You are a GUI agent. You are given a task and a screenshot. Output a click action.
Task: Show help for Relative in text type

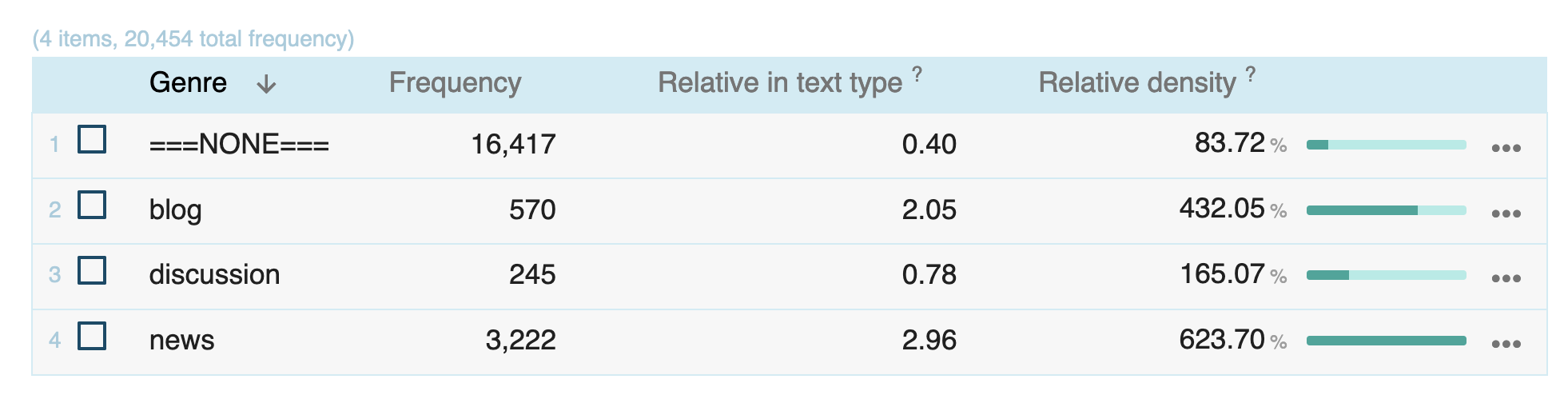(917, 74)
